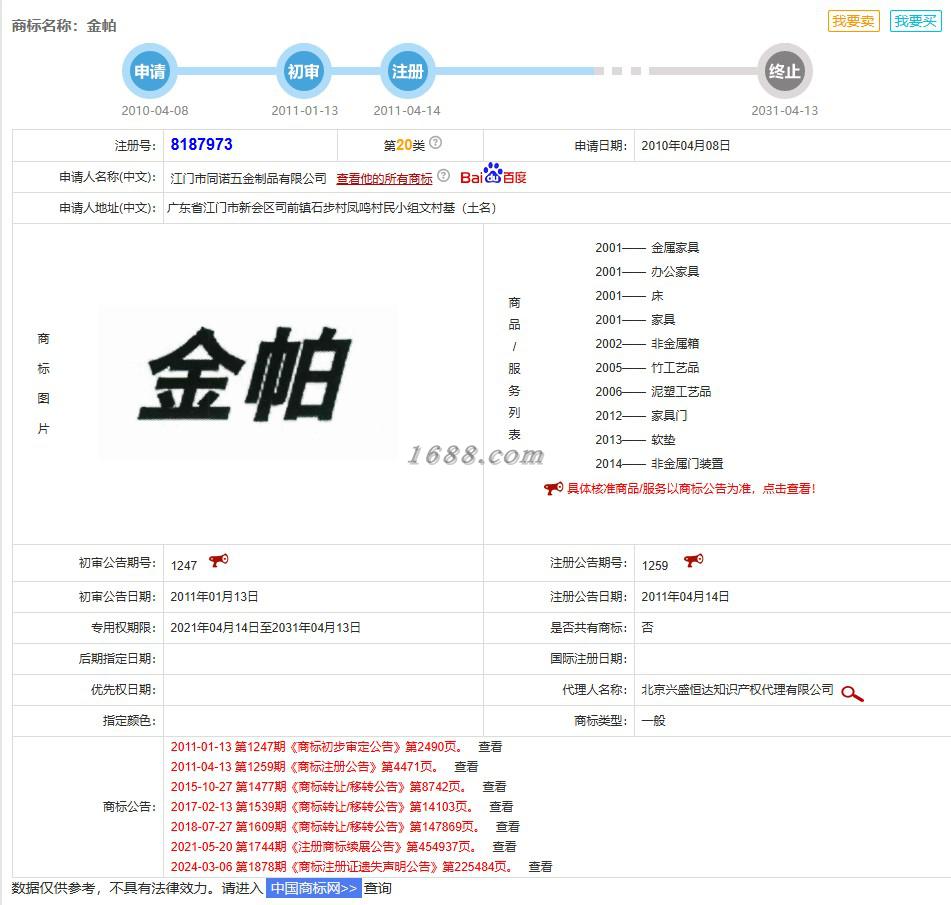Click the 中国商标网>> button
951x905 pixels.
314,889
